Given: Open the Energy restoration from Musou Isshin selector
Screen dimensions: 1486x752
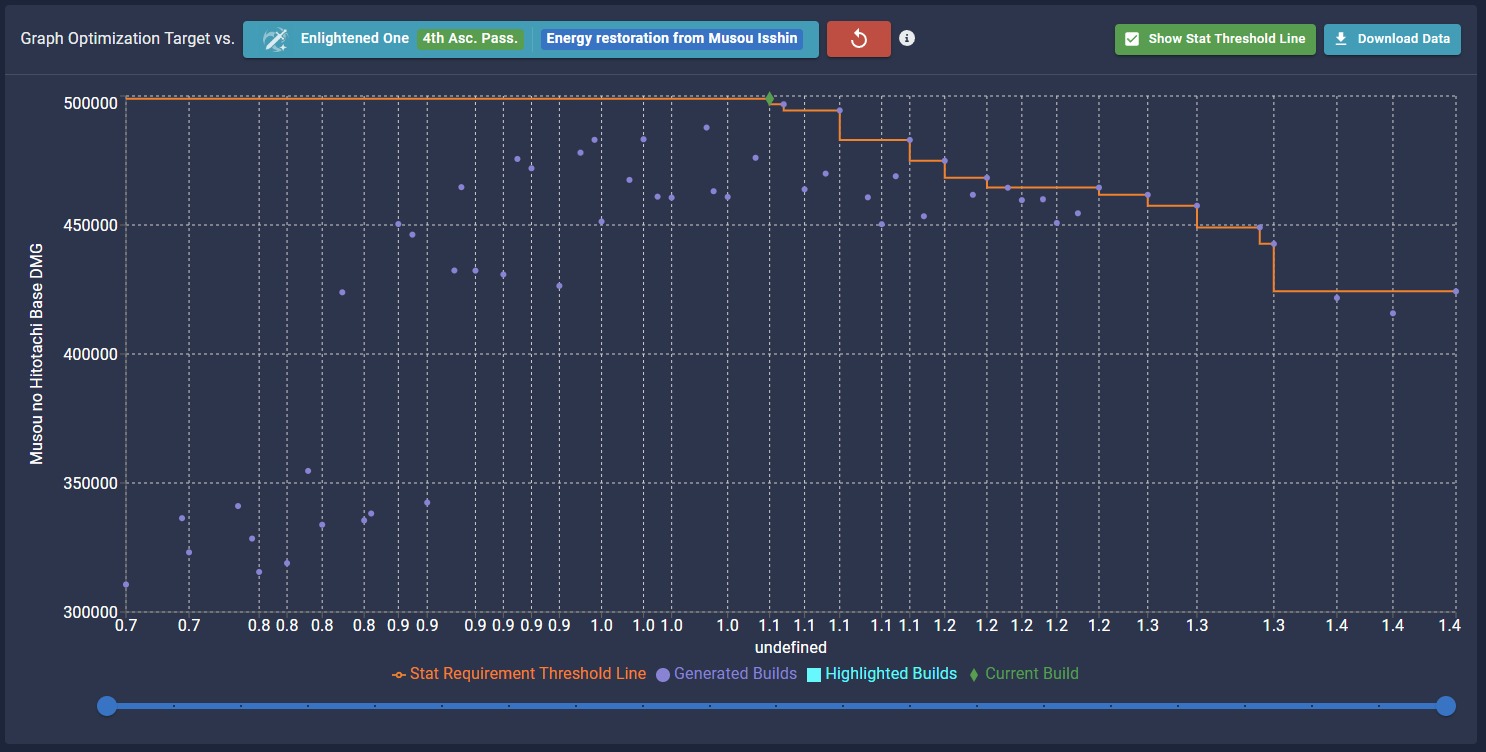Looking at the screenshot, I should [x=674, y=38].
